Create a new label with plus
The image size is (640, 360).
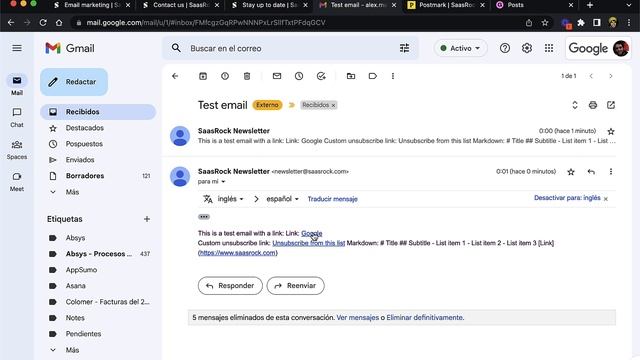[x=147, y=219]
